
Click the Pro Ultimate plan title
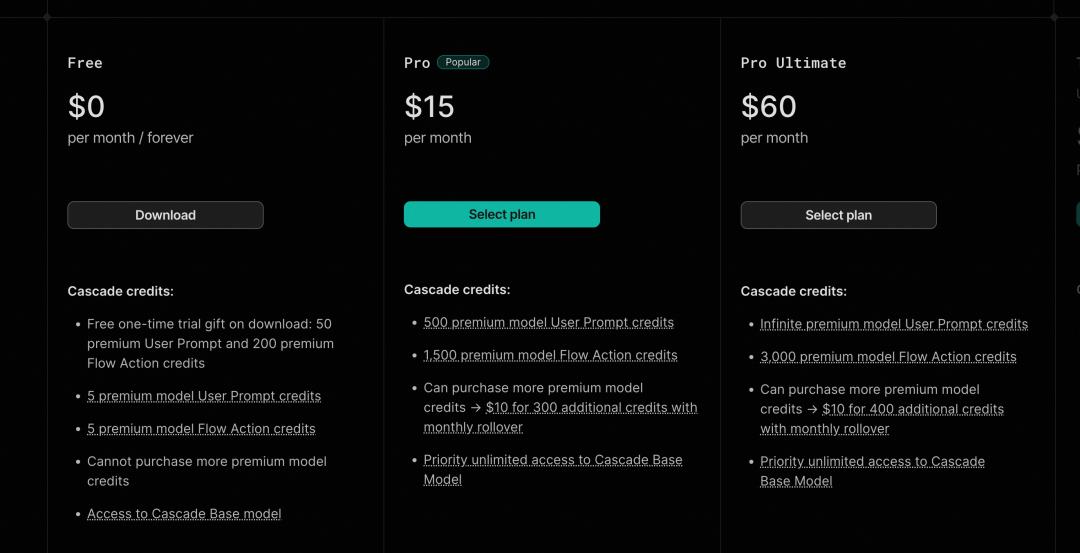(793, 63)
